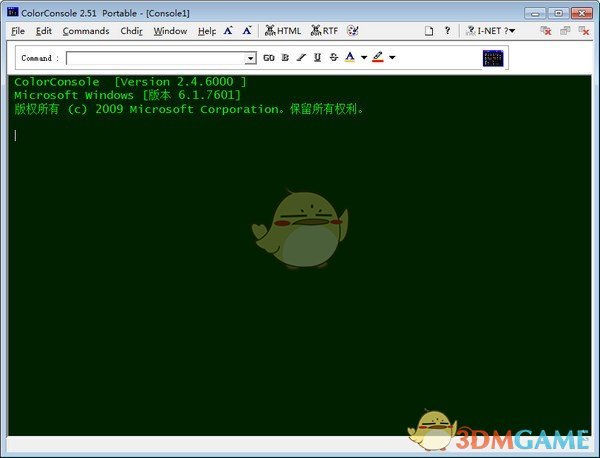Open the File menu
The width and height of the screenshot is (600, 458).
tap(18, 31)
